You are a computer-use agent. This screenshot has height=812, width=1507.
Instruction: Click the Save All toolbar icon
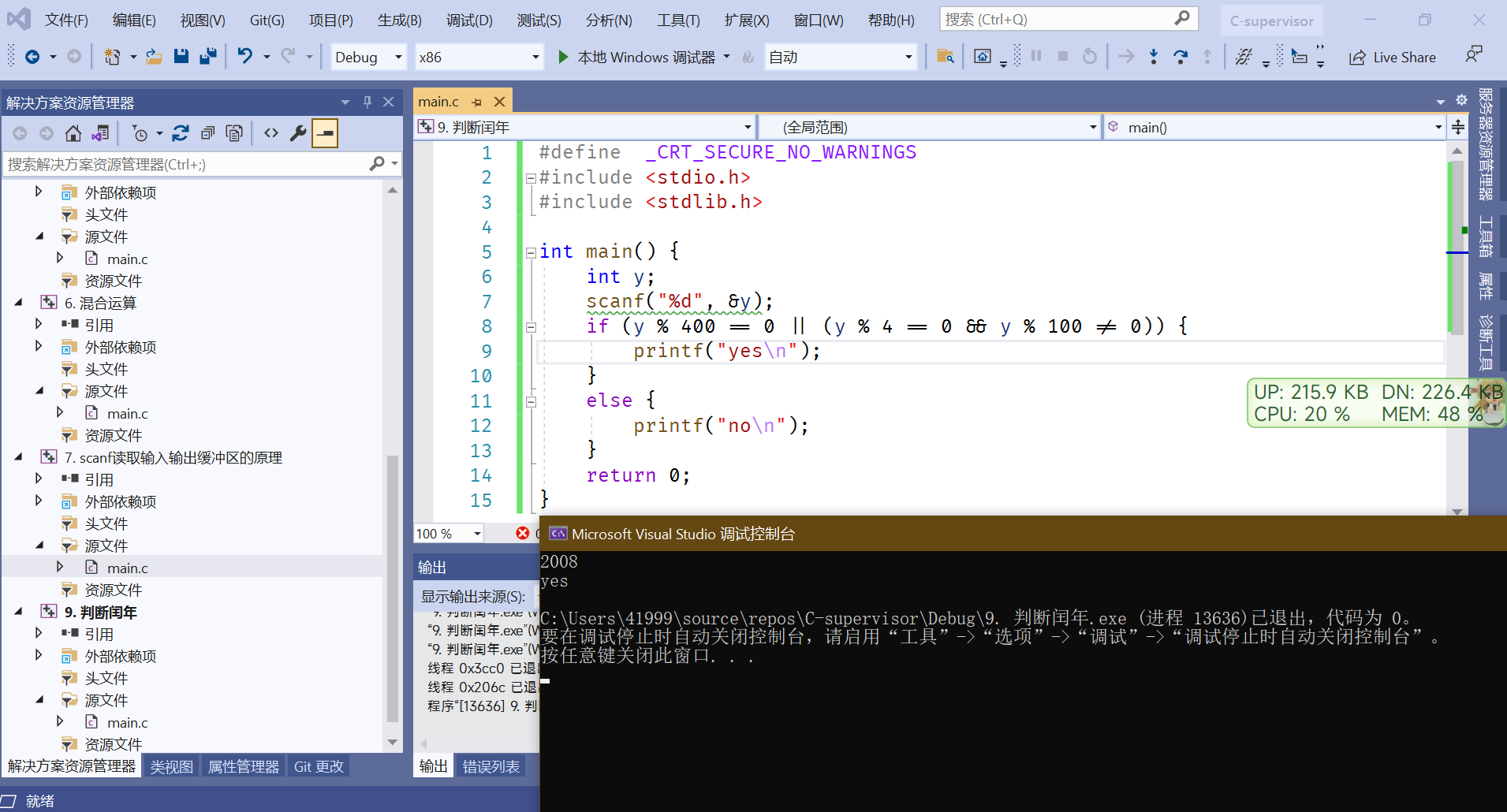208,57
